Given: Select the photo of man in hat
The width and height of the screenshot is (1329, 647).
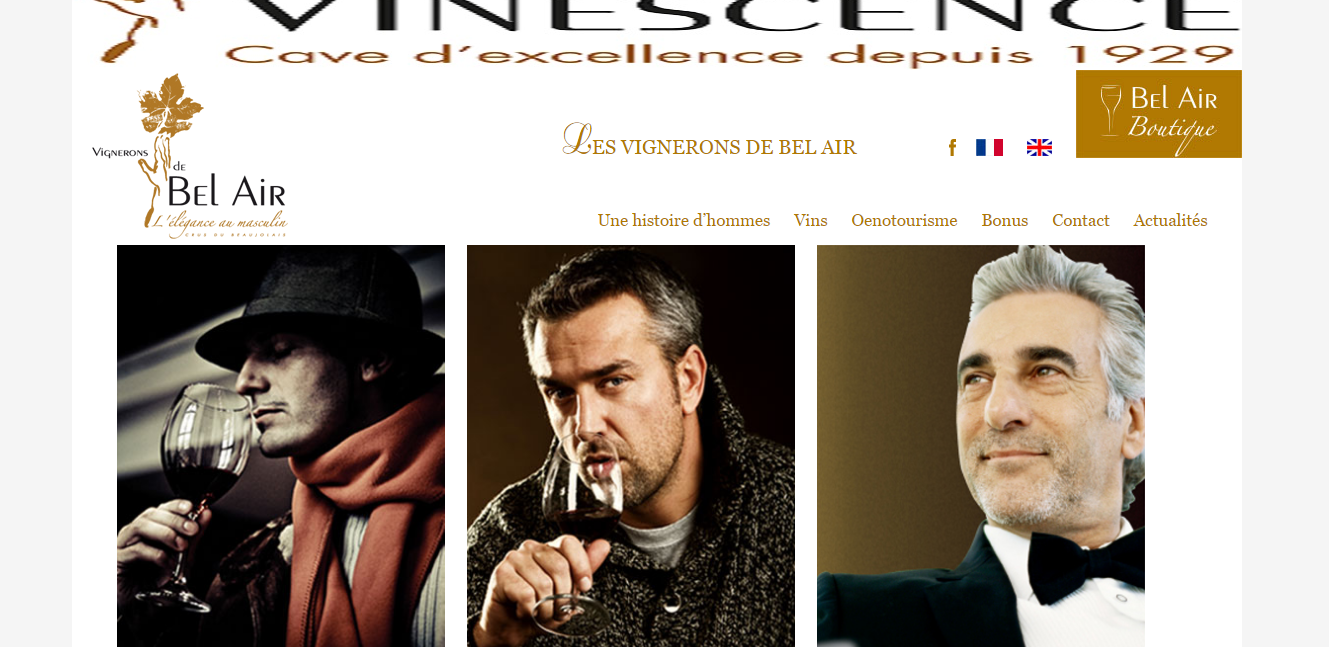Looking at the screenshot, I should tap(281, 446).
